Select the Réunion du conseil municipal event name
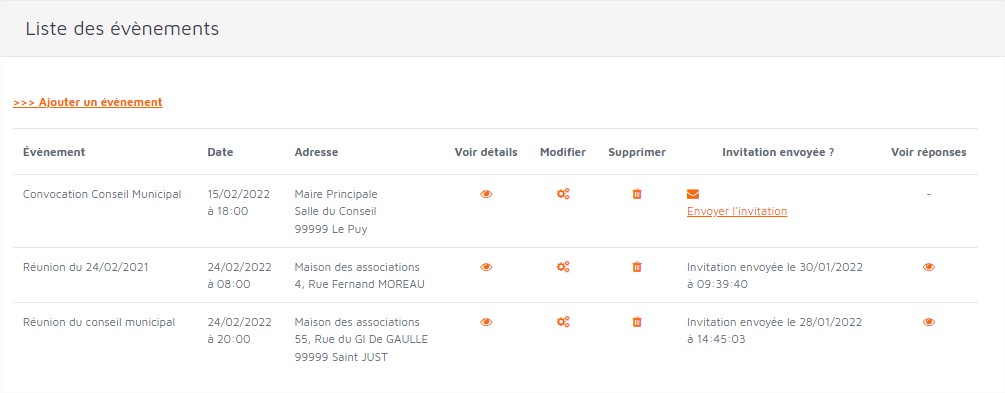1005x393 pixels. tap(99, 322)
